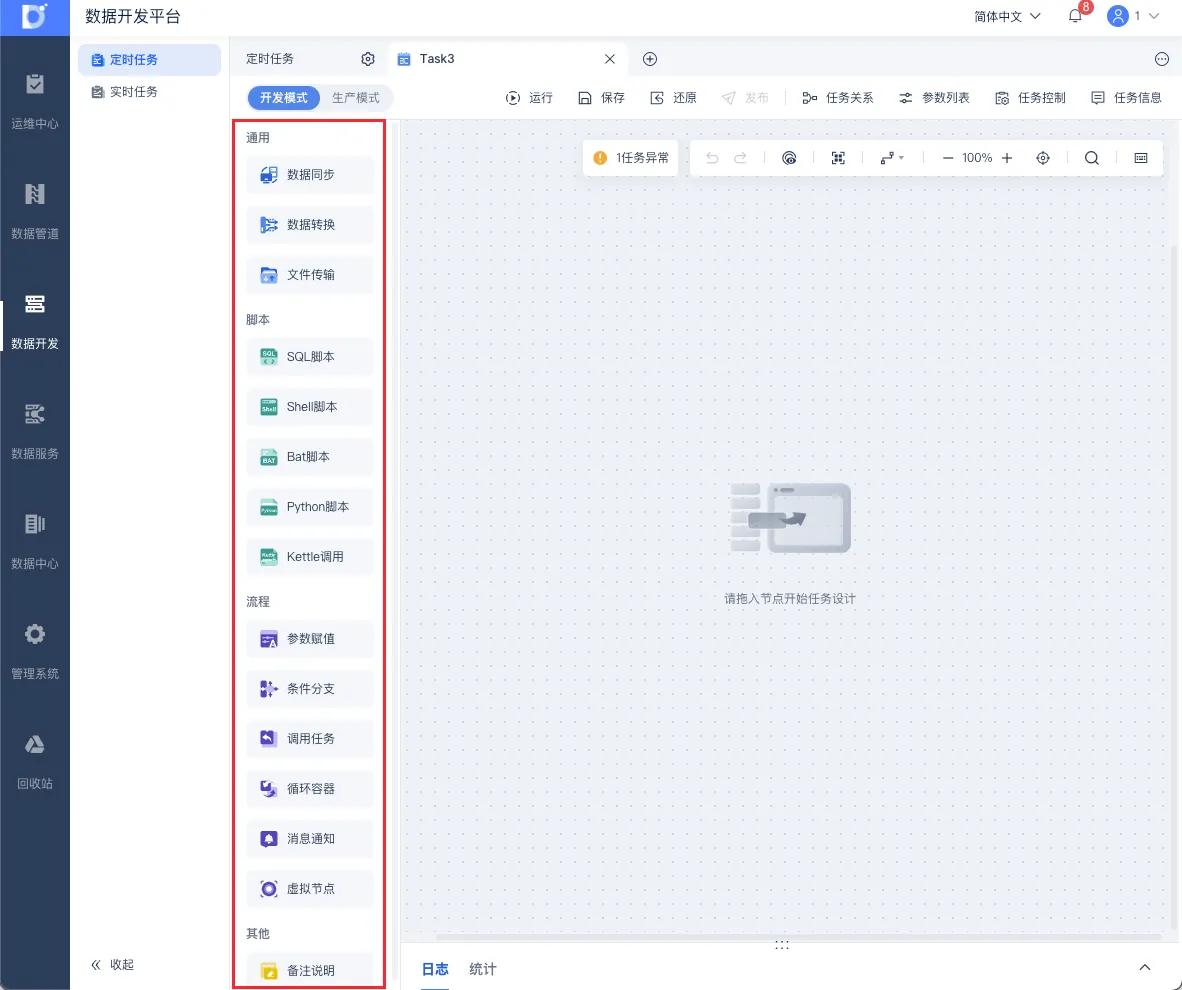The height and width of the screenshot is (990, 1182).
Task: Click the locate/center canvas icon
Action: (x=1043, y=158)
